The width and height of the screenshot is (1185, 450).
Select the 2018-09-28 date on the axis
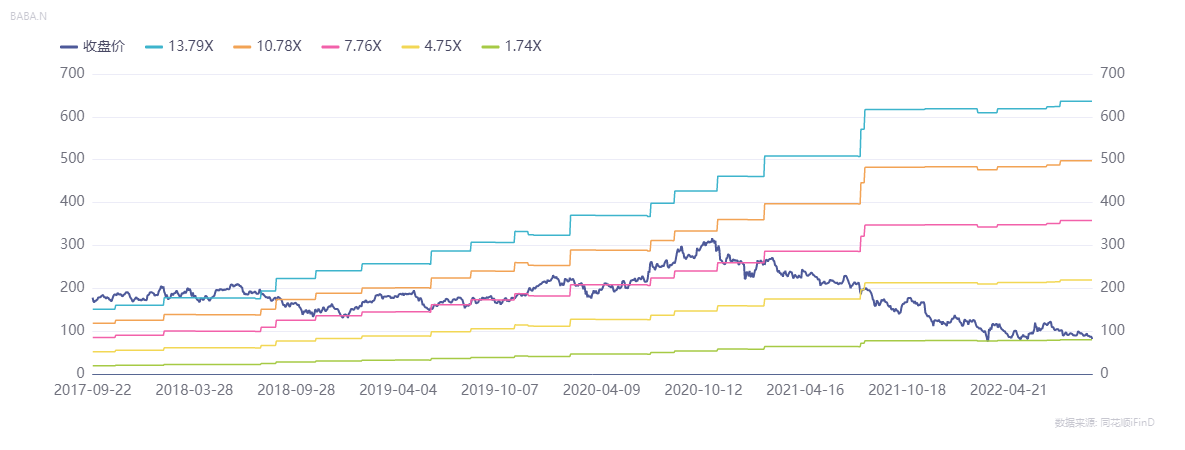[x=296, y=390]
